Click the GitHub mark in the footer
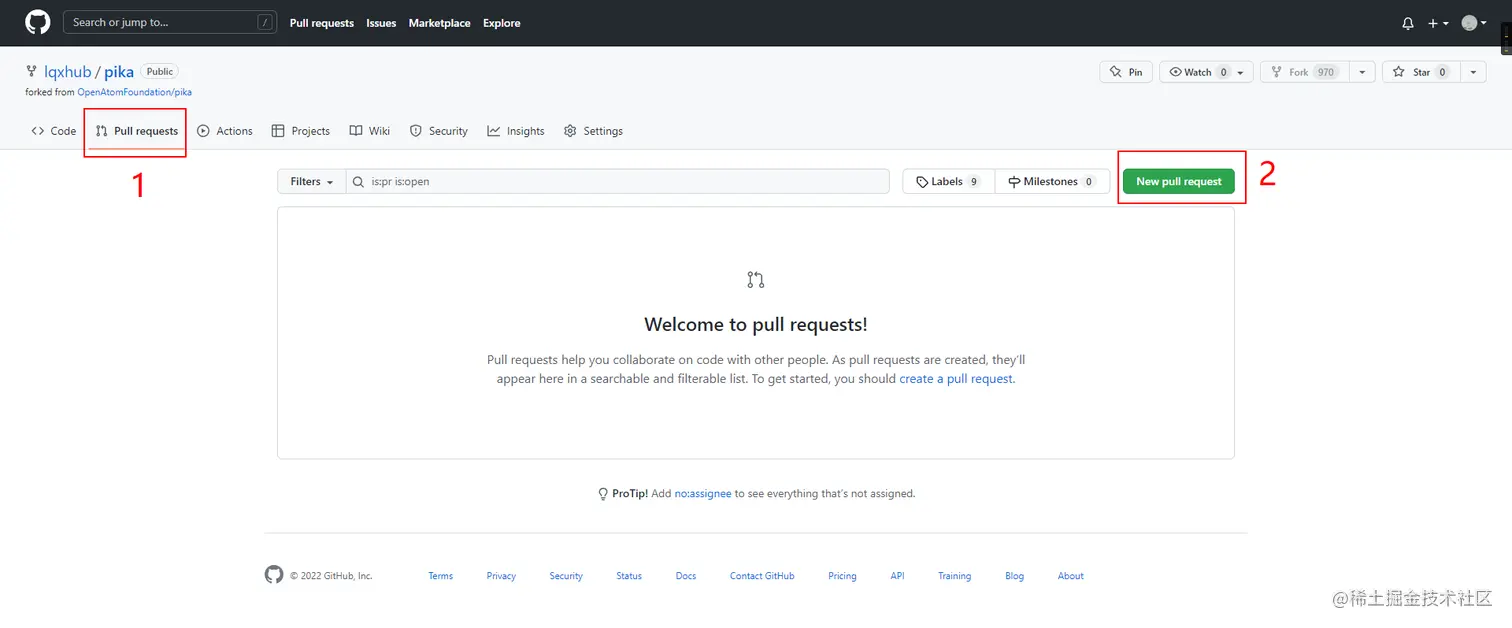 click(274, 574)
